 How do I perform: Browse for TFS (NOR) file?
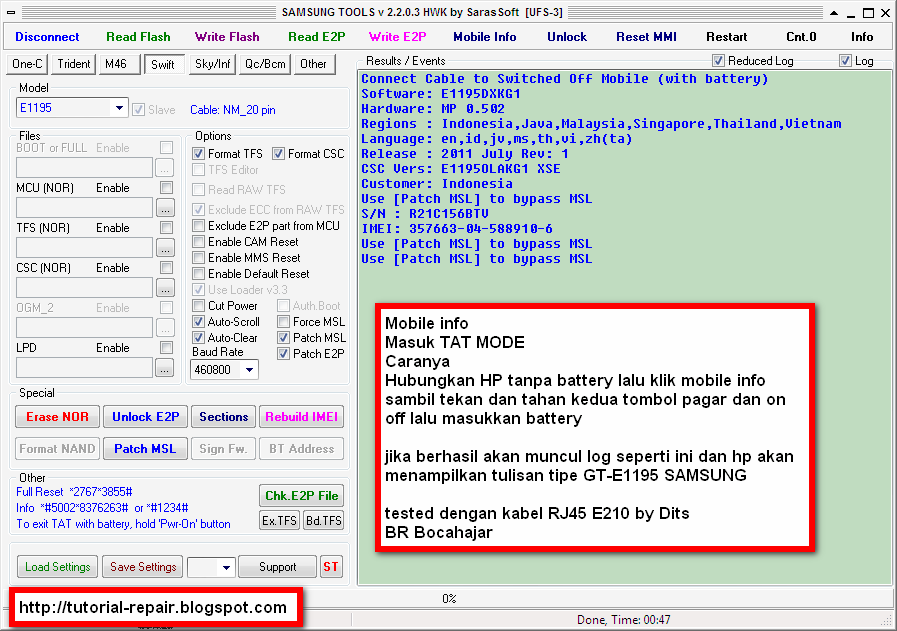[x=165, y=249]
